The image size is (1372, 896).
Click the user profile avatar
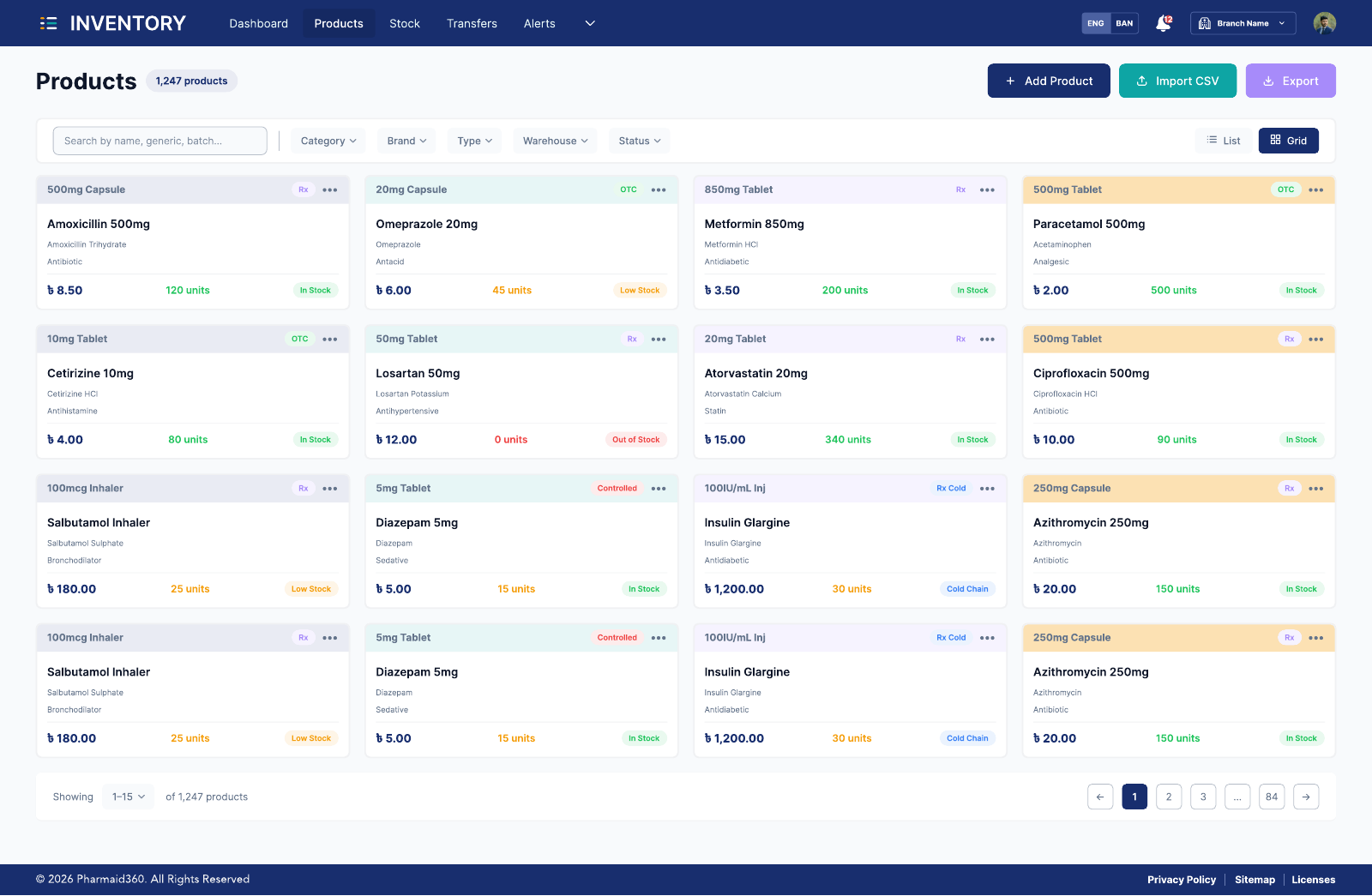coord(1324,23)
